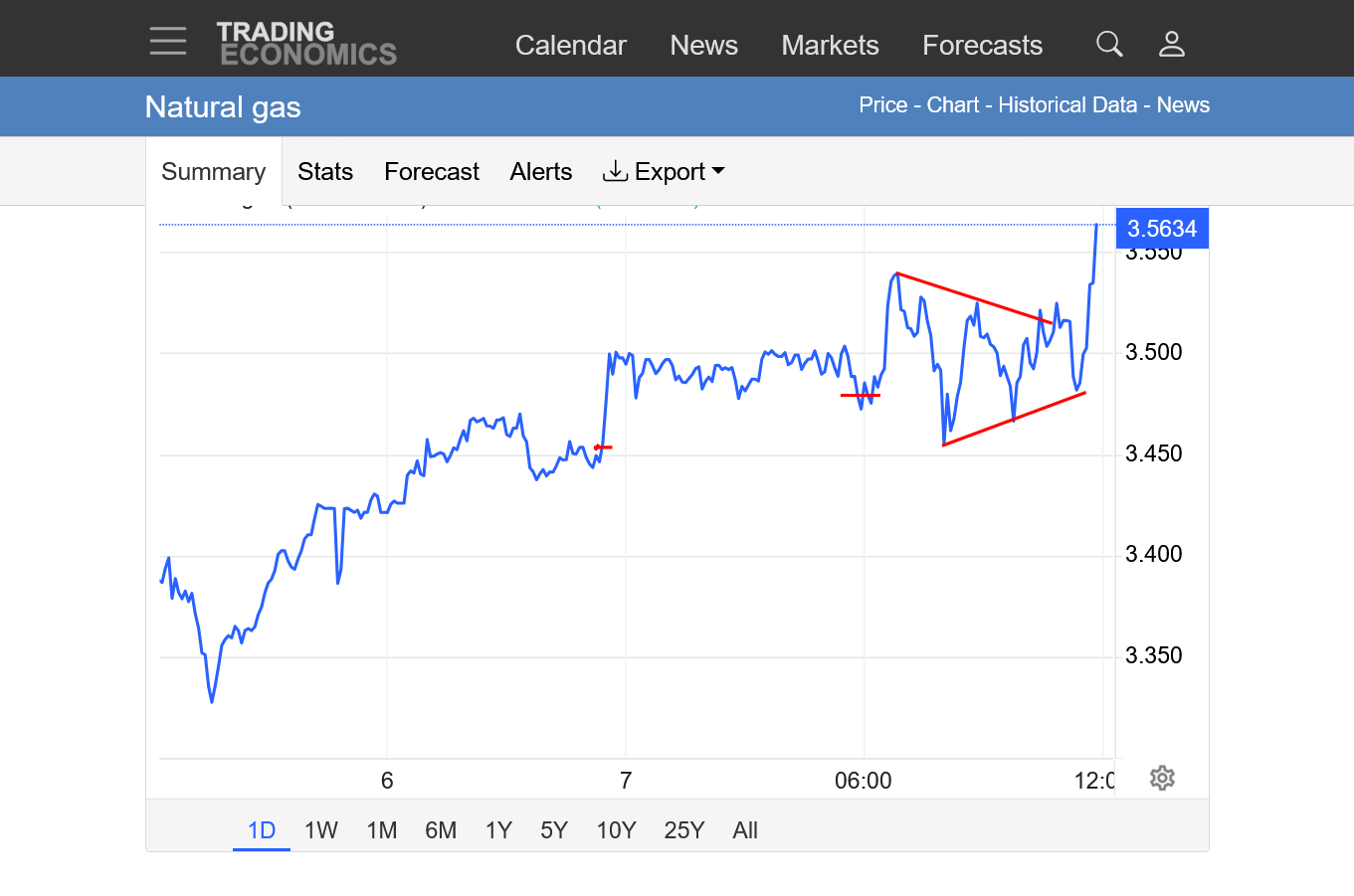Open the hamburger navigation menu
Screen dimensions: 1354x896
pos(168,42)
